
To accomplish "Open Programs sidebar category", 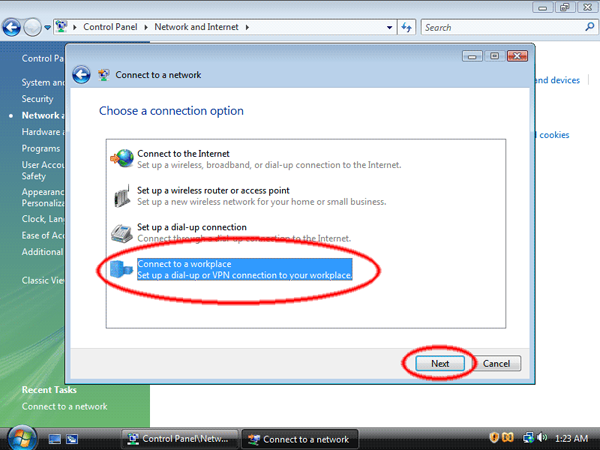I will [41, 148].
